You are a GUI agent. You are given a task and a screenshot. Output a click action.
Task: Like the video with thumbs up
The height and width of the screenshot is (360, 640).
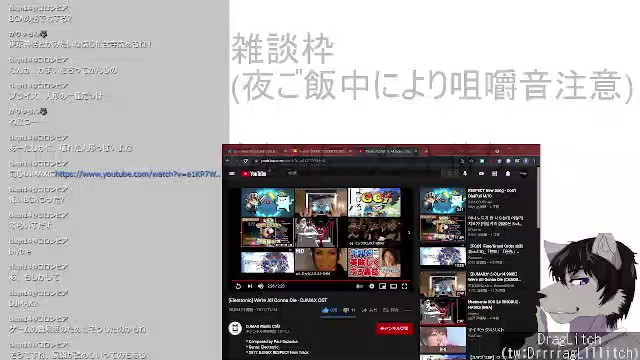(329, 310)
